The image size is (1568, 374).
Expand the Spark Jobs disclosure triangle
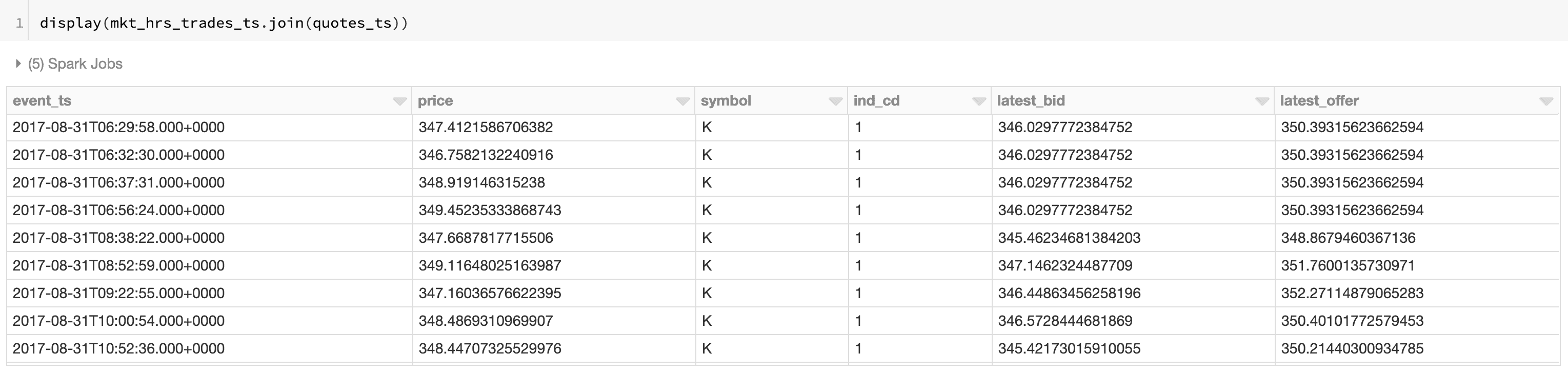pos(18,63)
